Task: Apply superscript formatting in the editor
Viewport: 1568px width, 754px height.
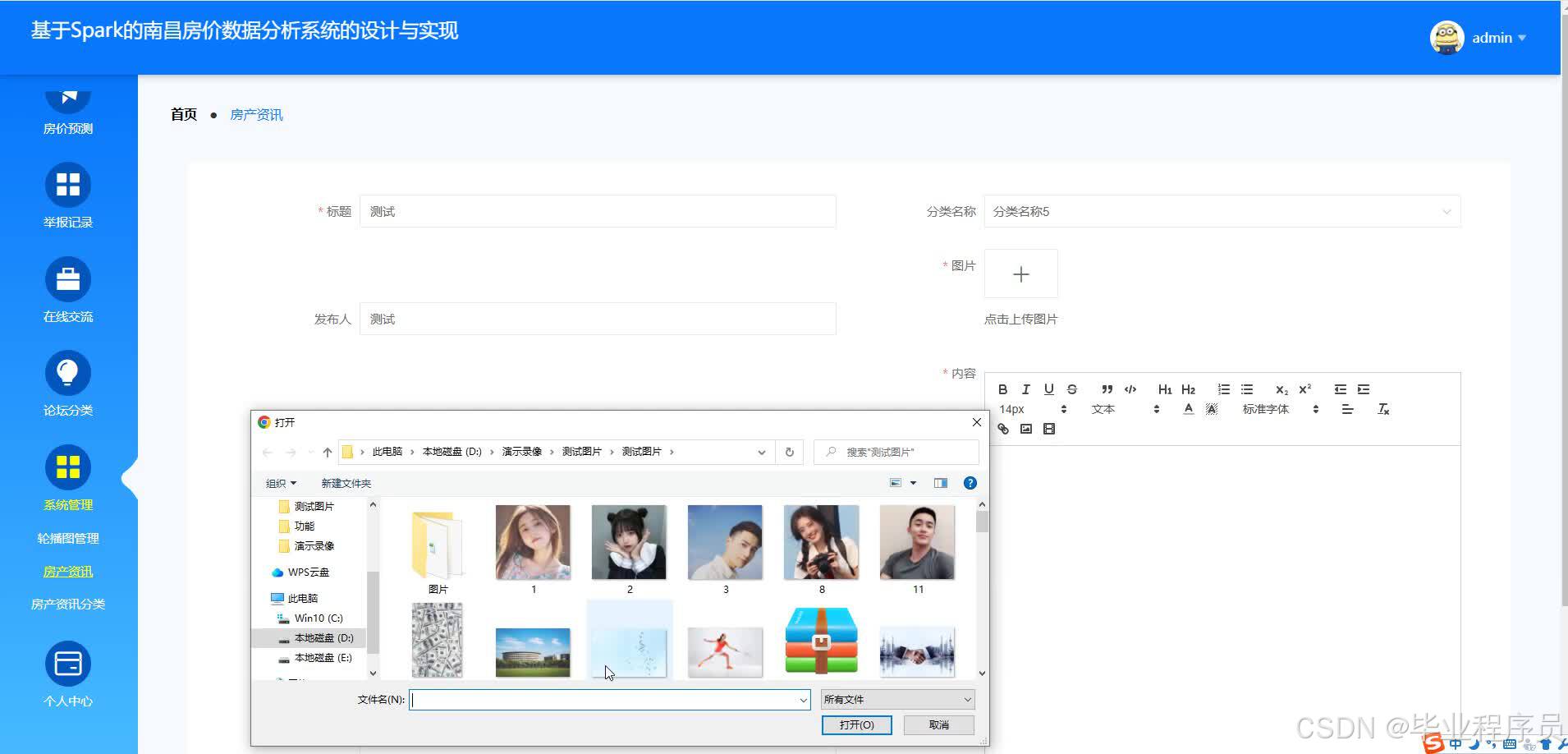Action: coord(1304,389)
